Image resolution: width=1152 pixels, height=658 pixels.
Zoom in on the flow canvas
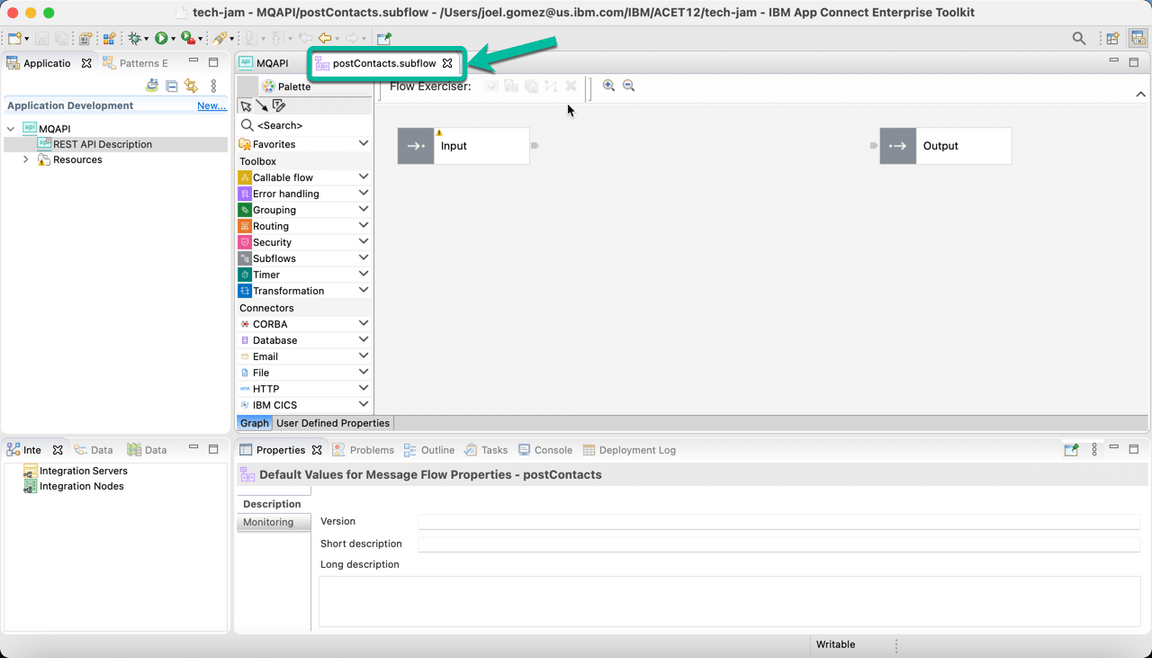[x=609, y=86]
